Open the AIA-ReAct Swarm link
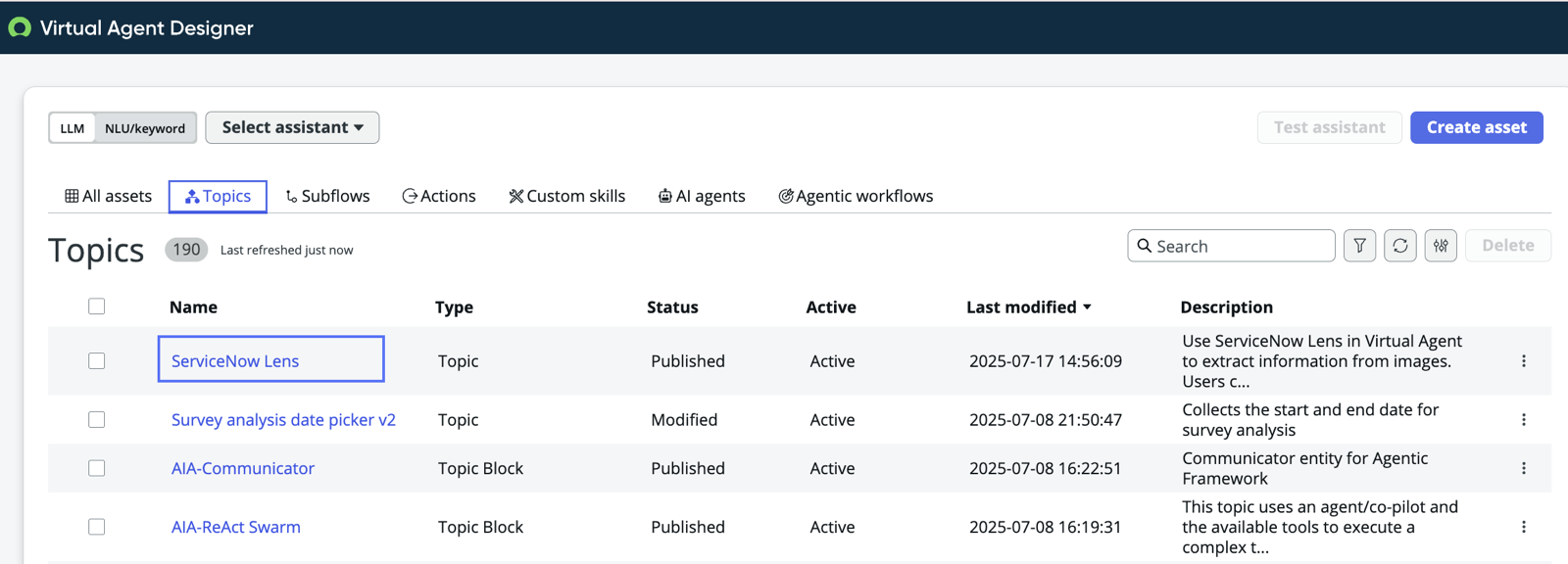This screenshot has width=1568, height=564. [236, 527]
